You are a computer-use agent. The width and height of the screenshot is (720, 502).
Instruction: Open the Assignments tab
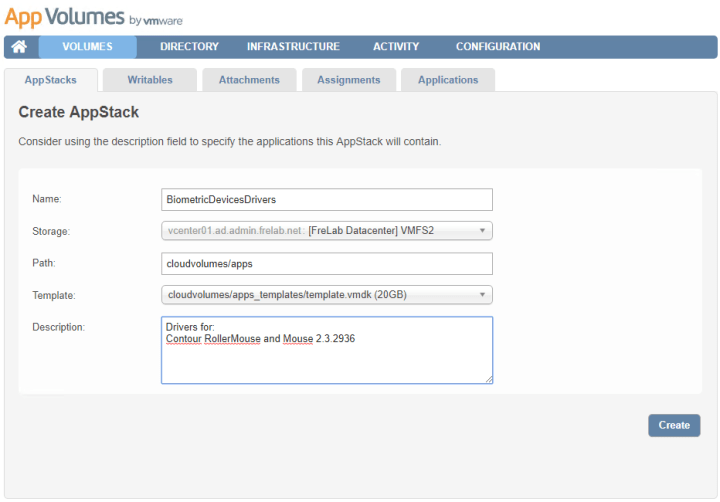349,80
